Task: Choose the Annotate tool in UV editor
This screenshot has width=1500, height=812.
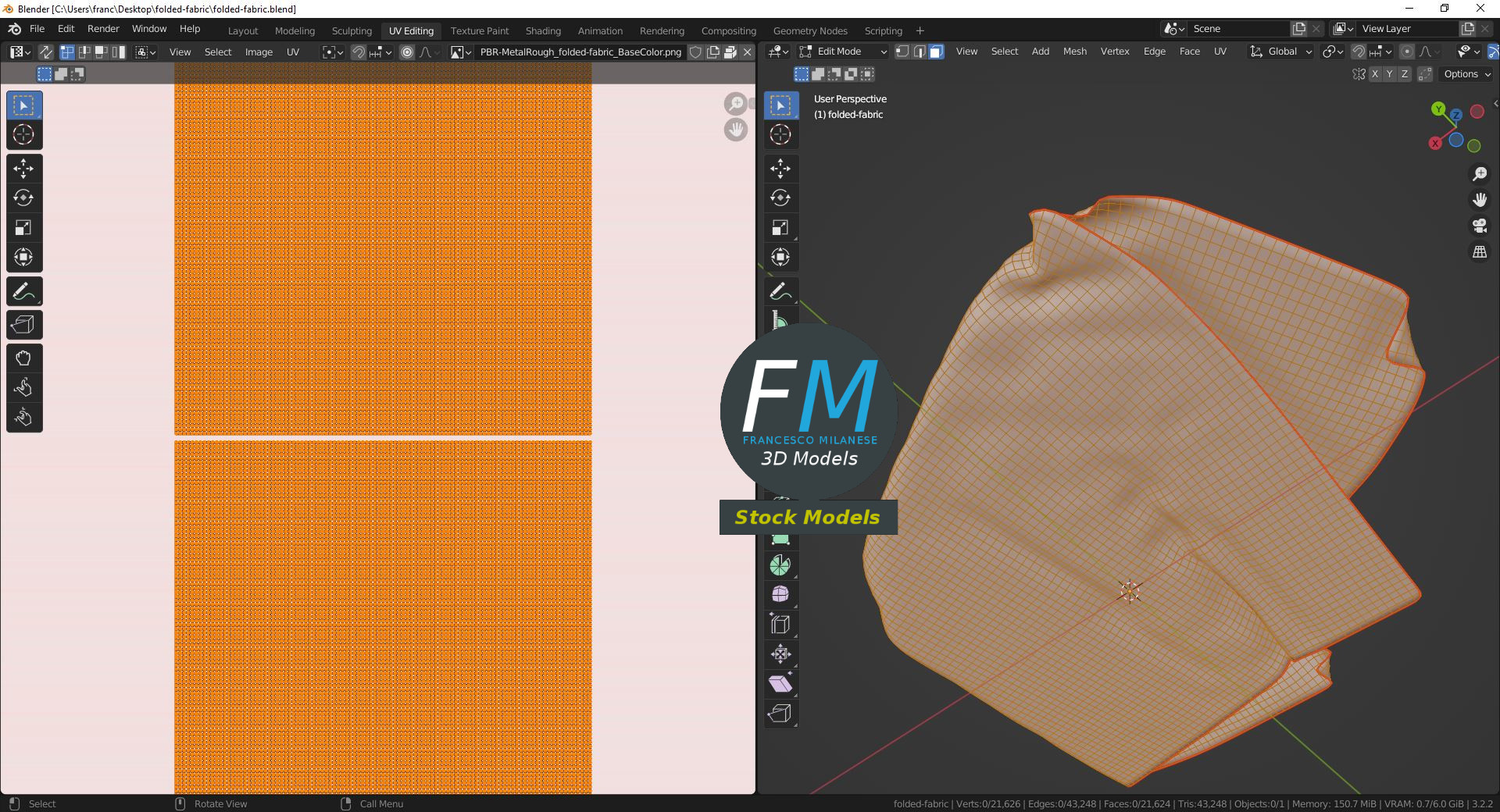Action: coord(23,291)
